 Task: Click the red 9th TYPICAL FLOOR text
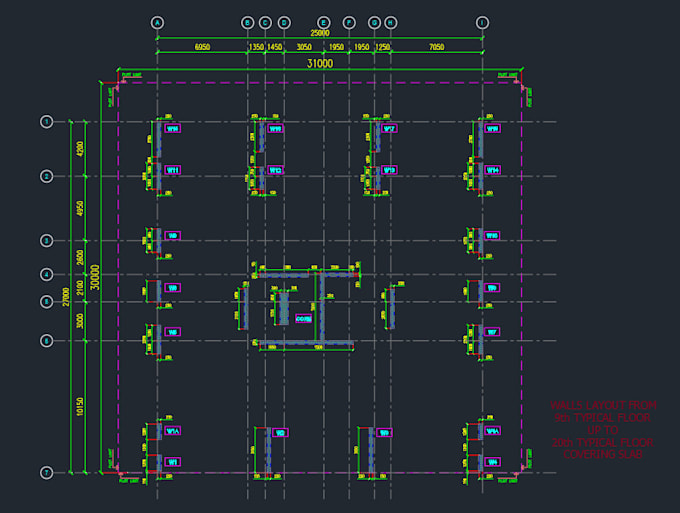coord(602,418)
